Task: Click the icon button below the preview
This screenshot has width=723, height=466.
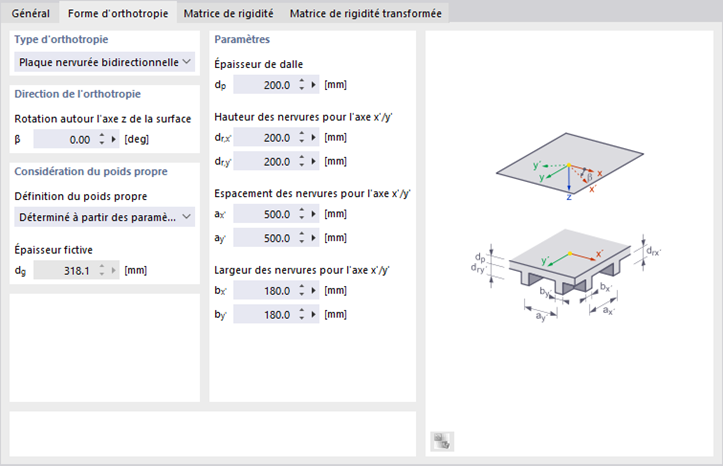Action: pos(442,440)
